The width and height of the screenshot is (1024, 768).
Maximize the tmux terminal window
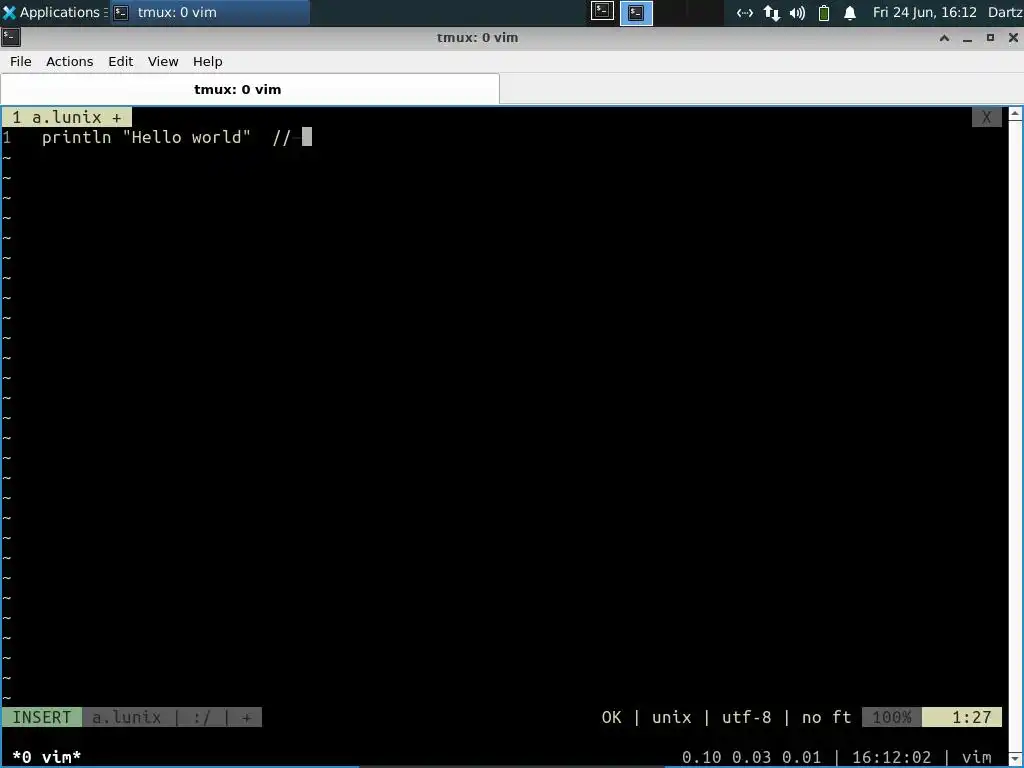[x=990, y=38]
